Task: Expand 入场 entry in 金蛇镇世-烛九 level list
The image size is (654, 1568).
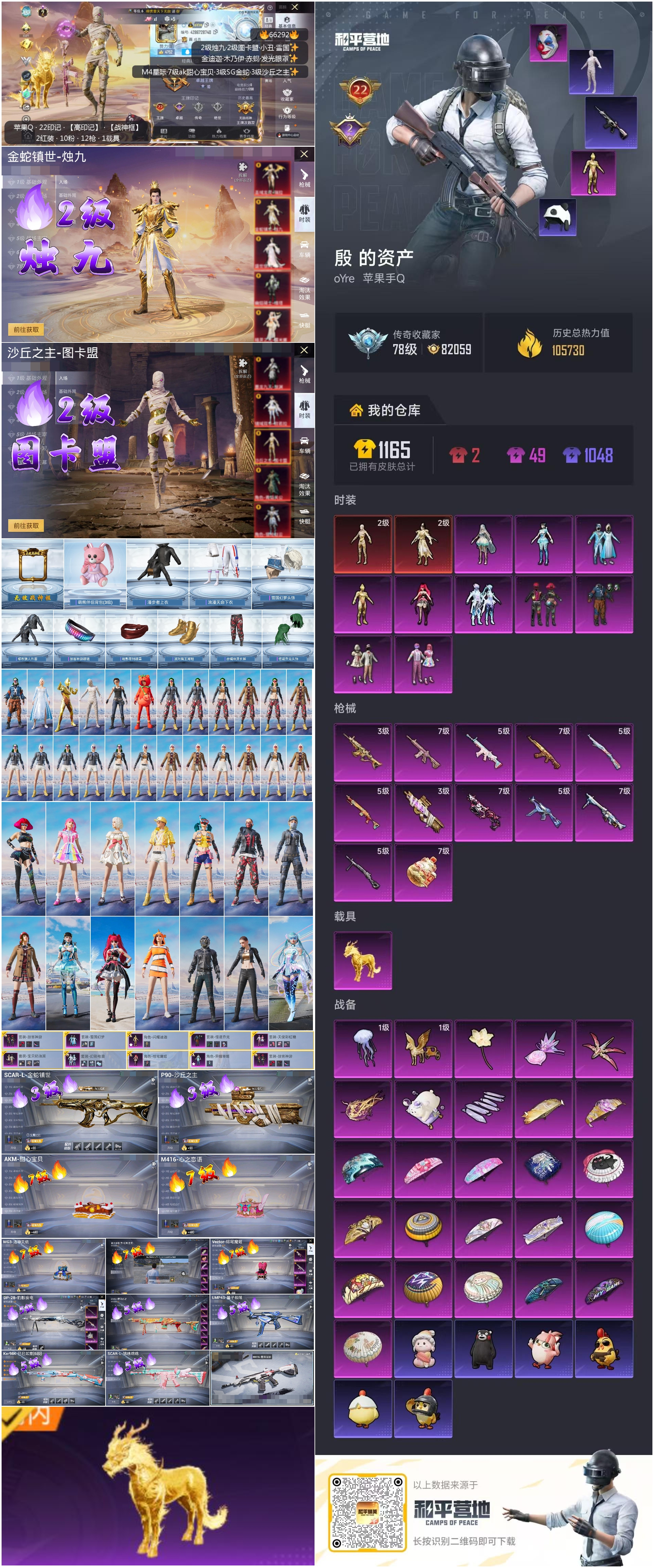Action: pos(63,182)
